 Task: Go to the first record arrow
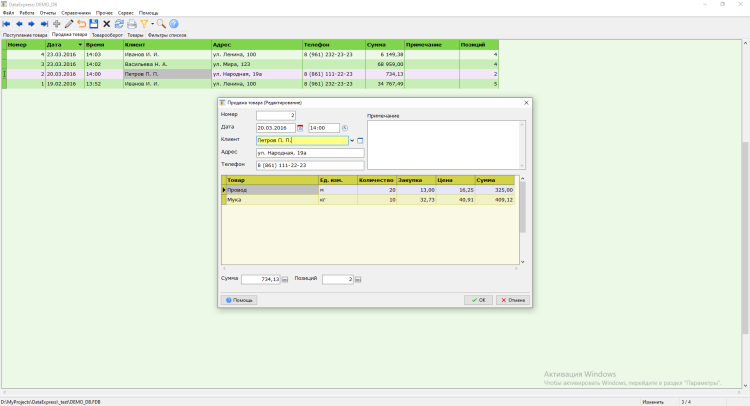[7, 24]
